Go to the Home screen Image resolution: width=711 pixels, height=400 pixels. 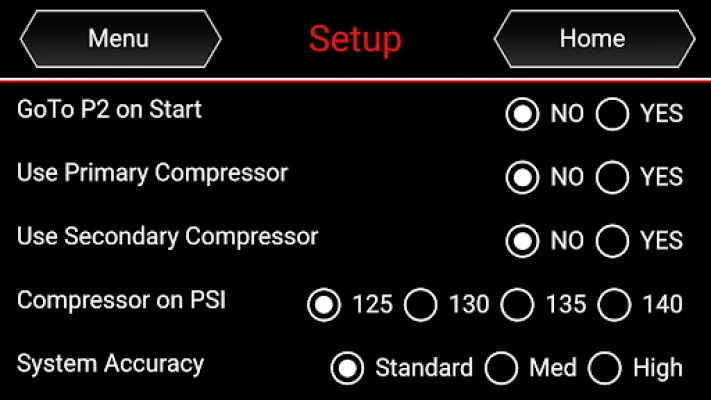pos(592,39)
